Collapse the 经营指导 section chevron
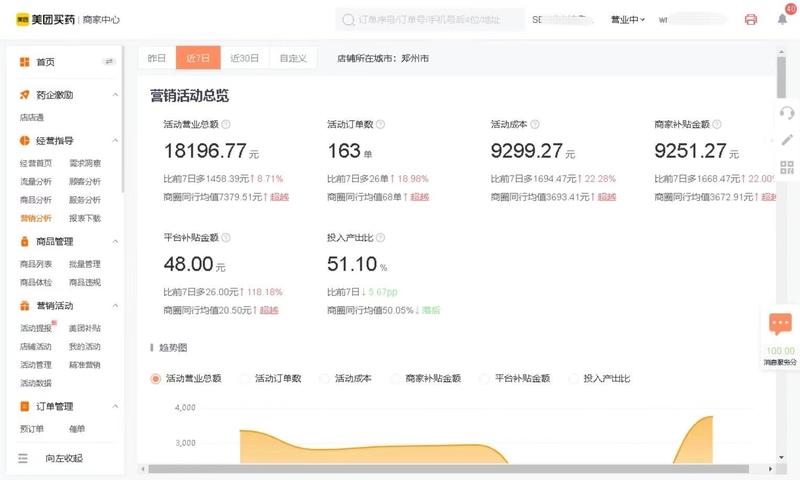The image size is (800, 480). click(115, 140)
